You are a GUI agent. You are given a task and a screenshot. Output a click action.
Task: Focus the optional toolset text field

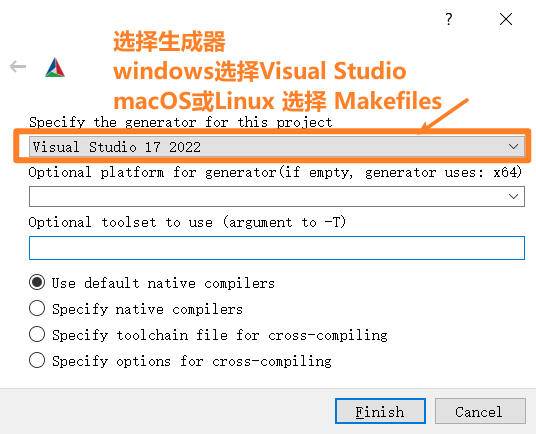point(277,248)
